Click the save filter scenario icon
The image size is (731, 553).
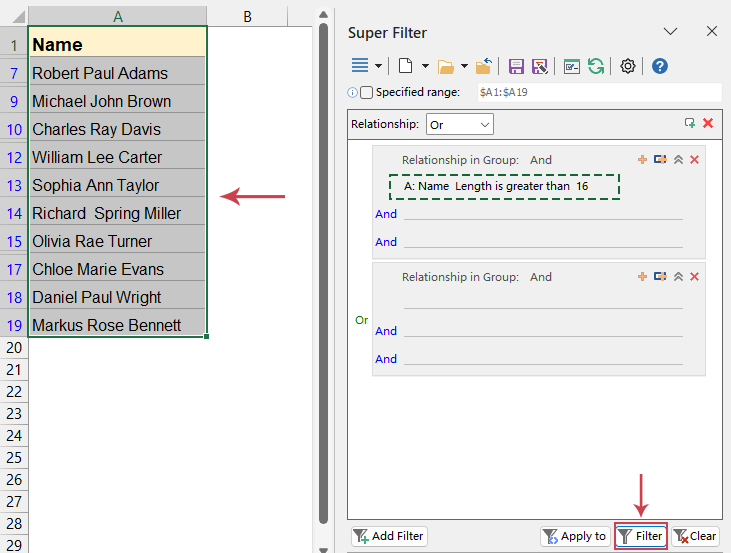point(516,66)
